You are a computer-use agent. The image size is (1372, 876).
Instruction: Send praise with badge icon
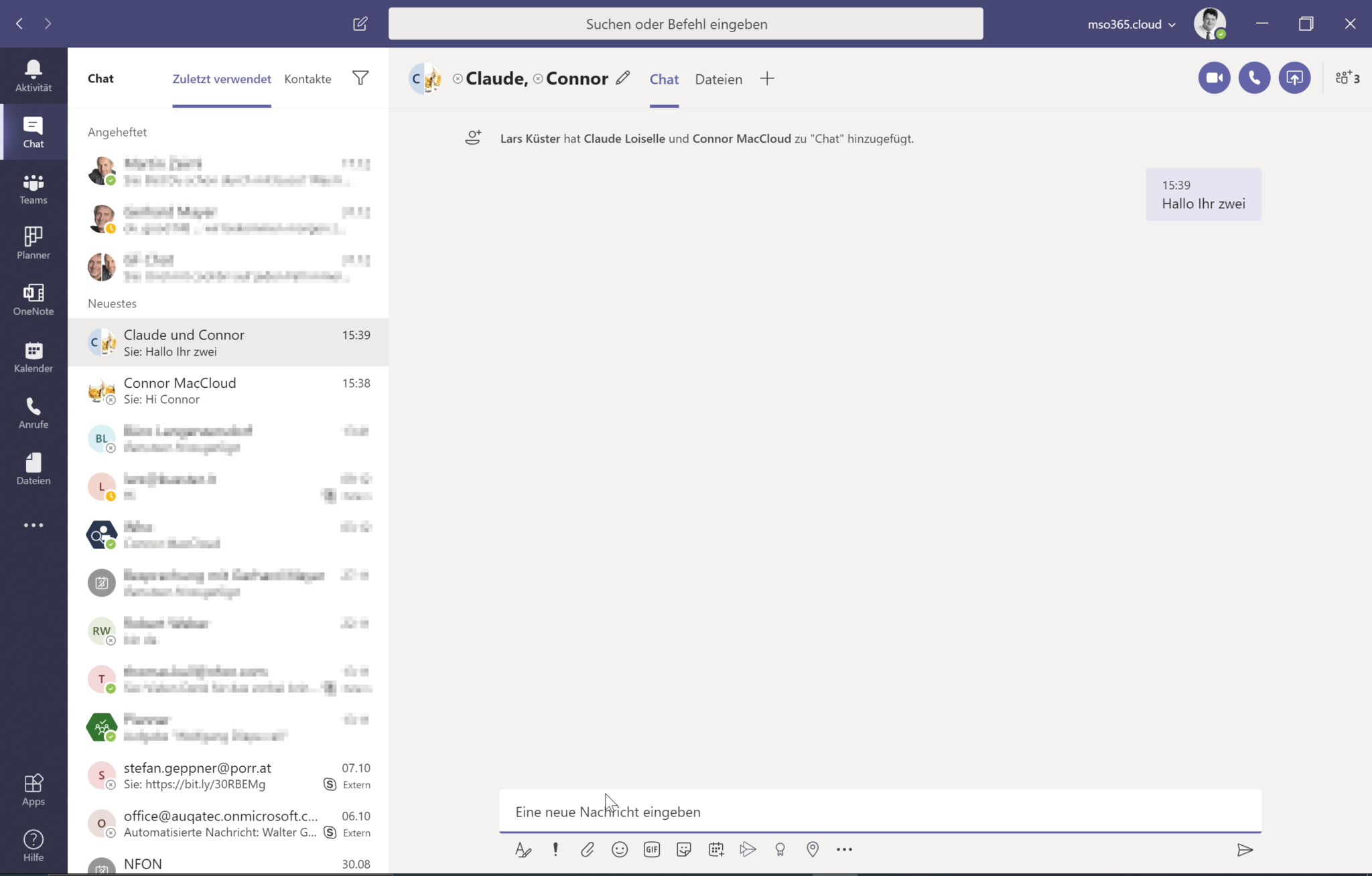click(x=780, y=850)
